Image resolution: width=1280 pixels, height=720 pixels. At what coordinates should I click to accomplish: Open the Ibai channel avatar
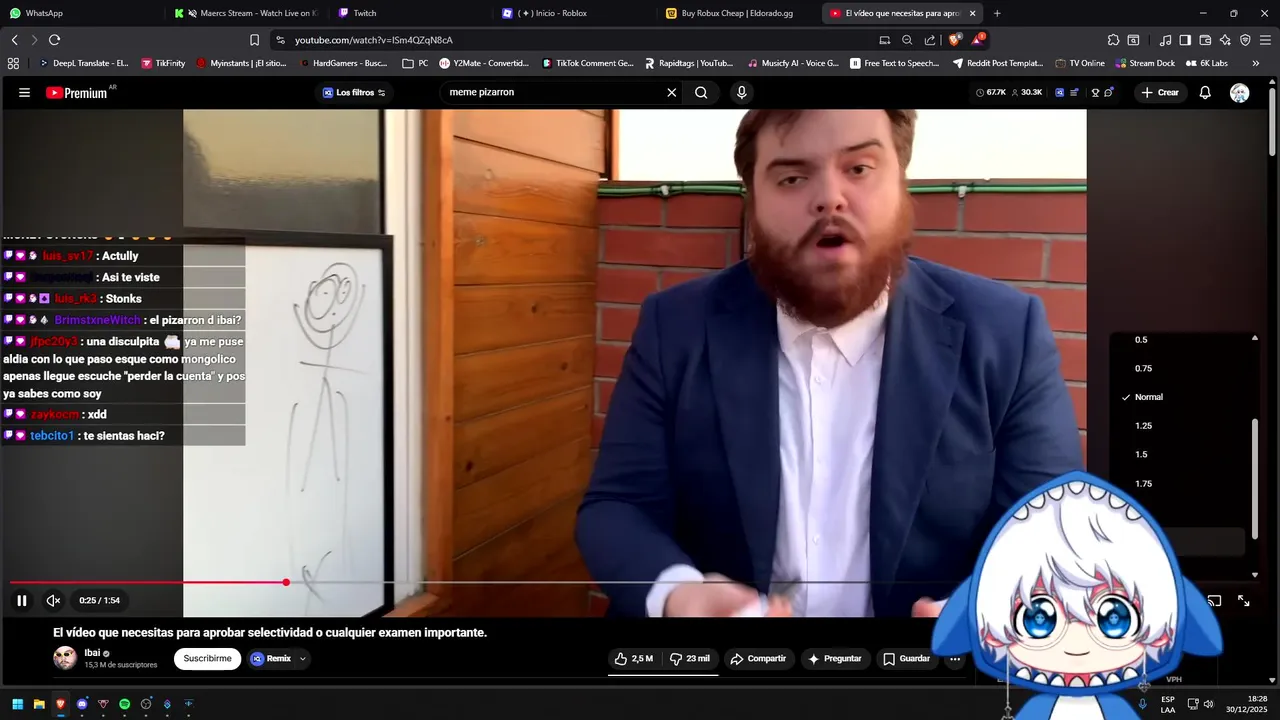click(x=65, y=658)
